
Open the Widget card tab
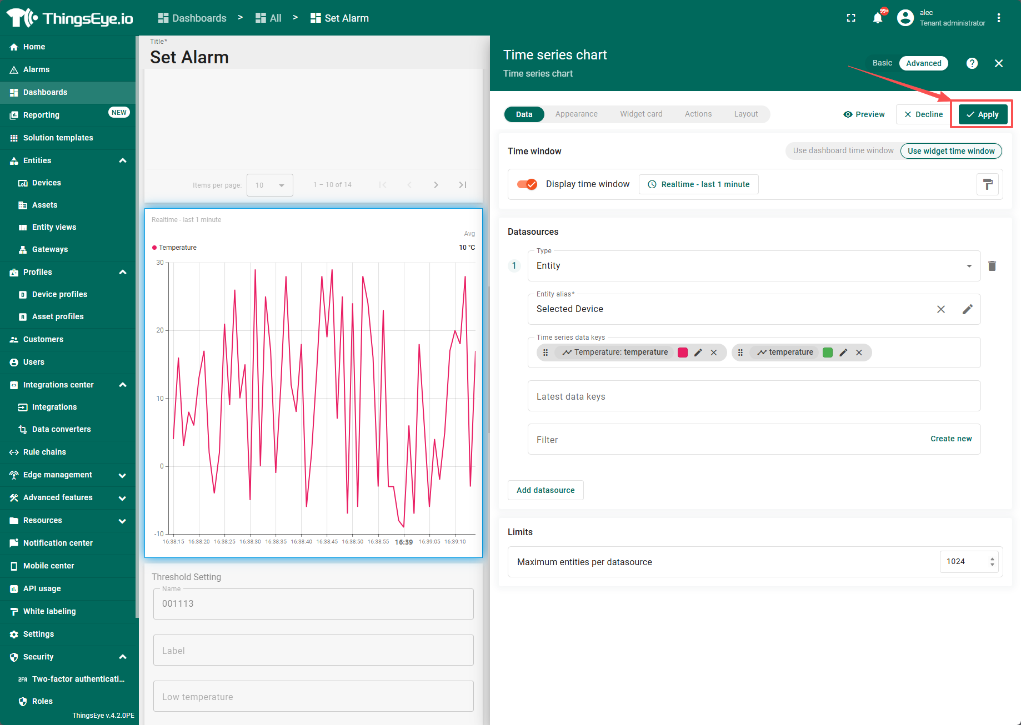click(x=640, y=114)
